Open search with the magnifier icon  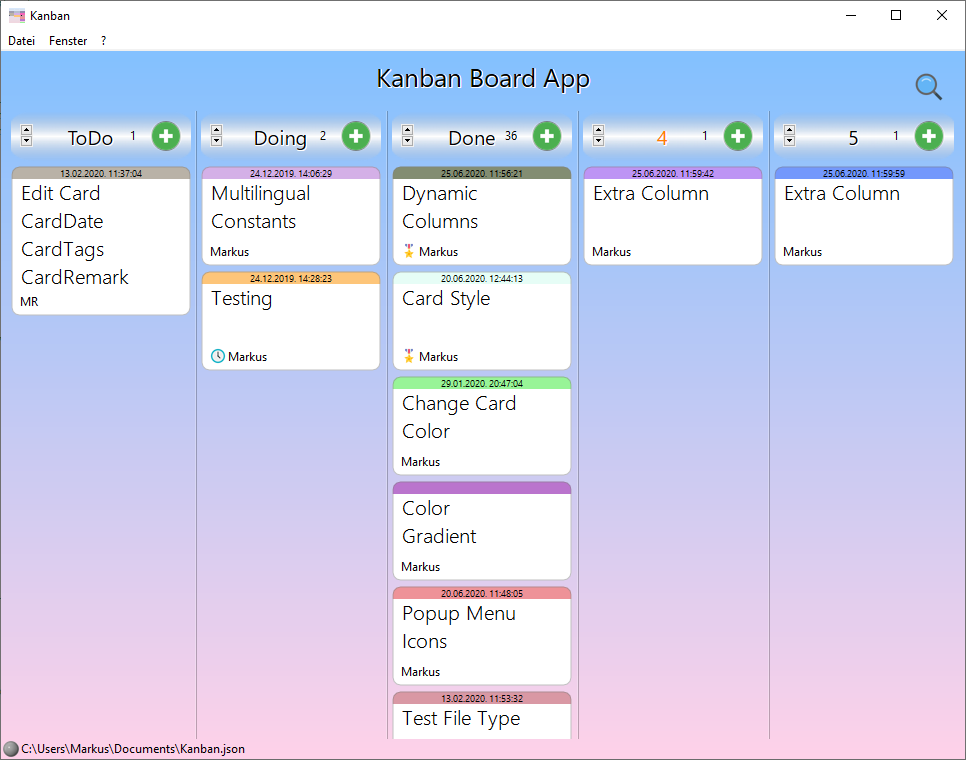click(928, 87)
